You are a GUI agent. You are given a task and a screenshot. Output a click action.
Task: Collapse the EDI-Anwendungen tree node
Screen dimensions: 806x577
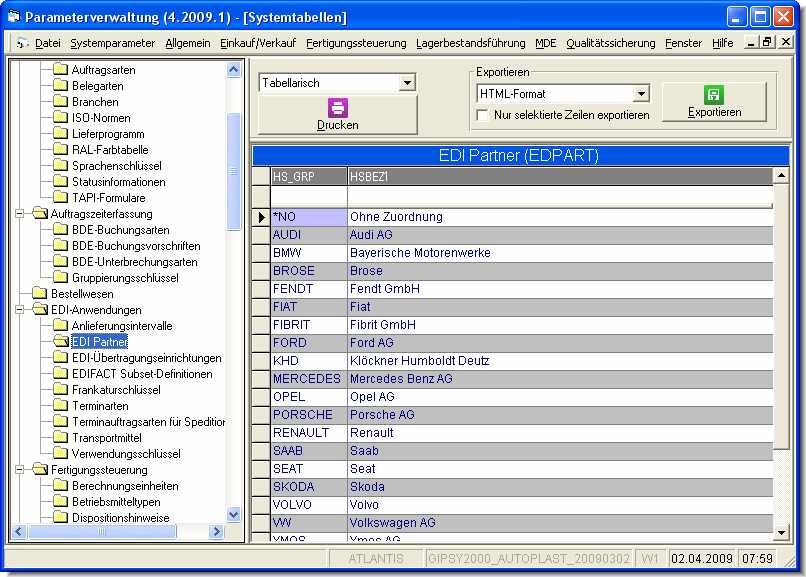pos(20,309)
